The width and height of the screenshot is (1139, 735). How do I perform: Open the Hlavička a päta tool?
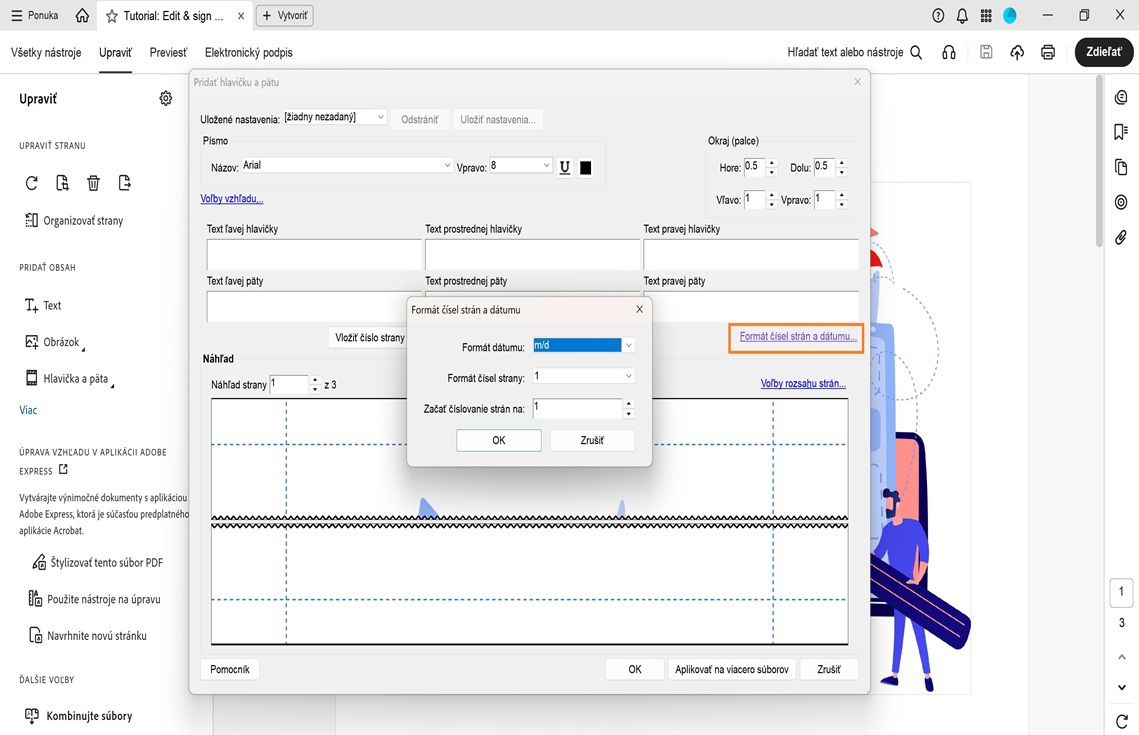[x=68, y=378]
